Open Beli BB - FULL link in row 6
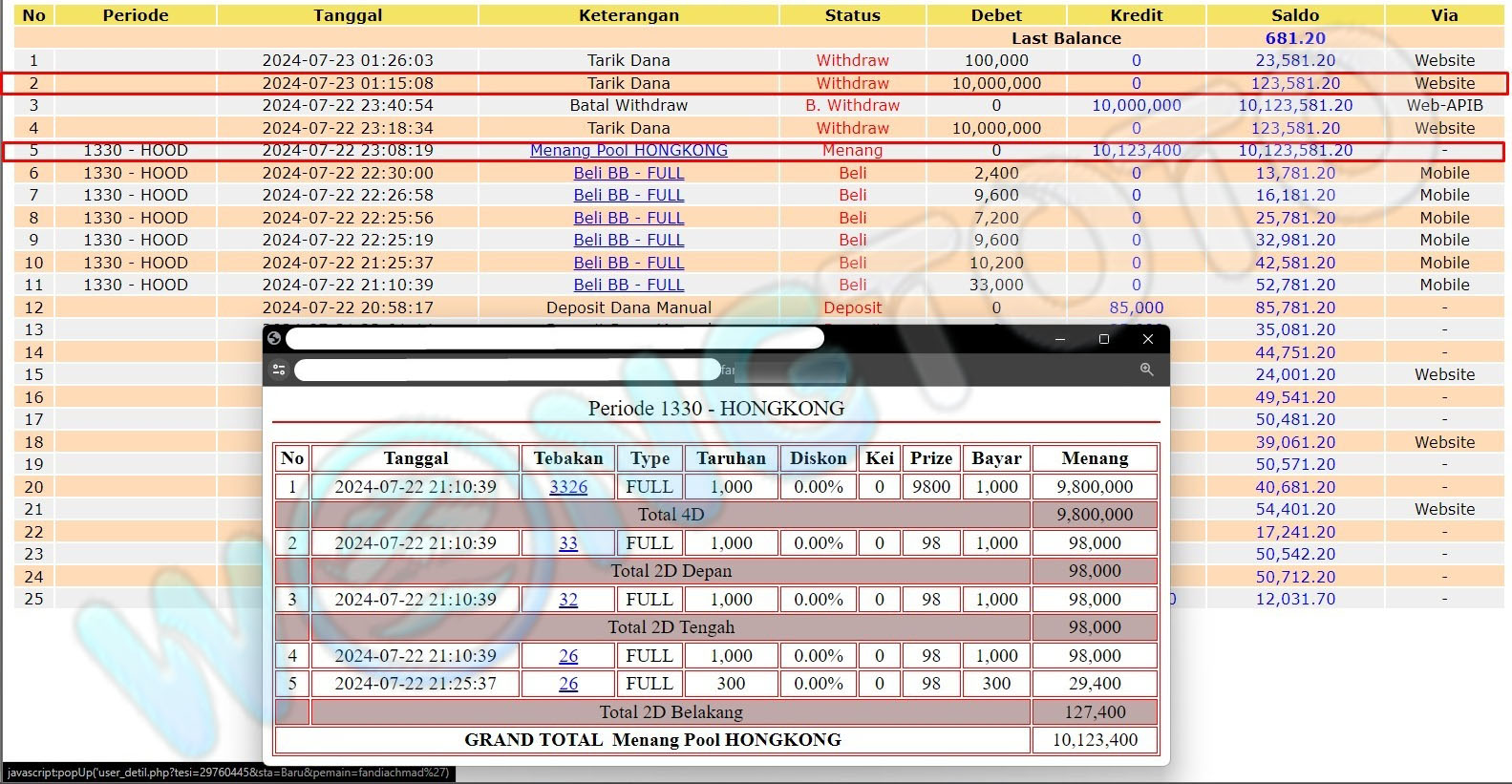Viewport: 1512px width, 784px height. pyautogui.click(x=628, y=173)
